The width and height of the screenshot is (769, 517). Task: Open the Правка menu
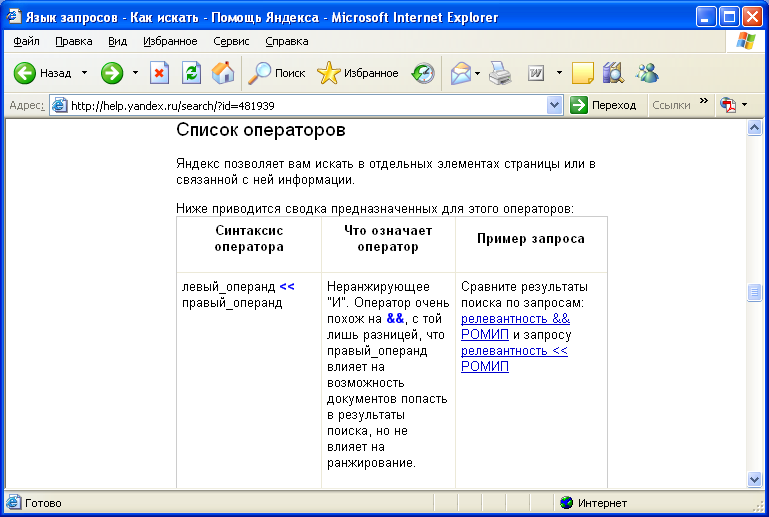tap(74, 41)
